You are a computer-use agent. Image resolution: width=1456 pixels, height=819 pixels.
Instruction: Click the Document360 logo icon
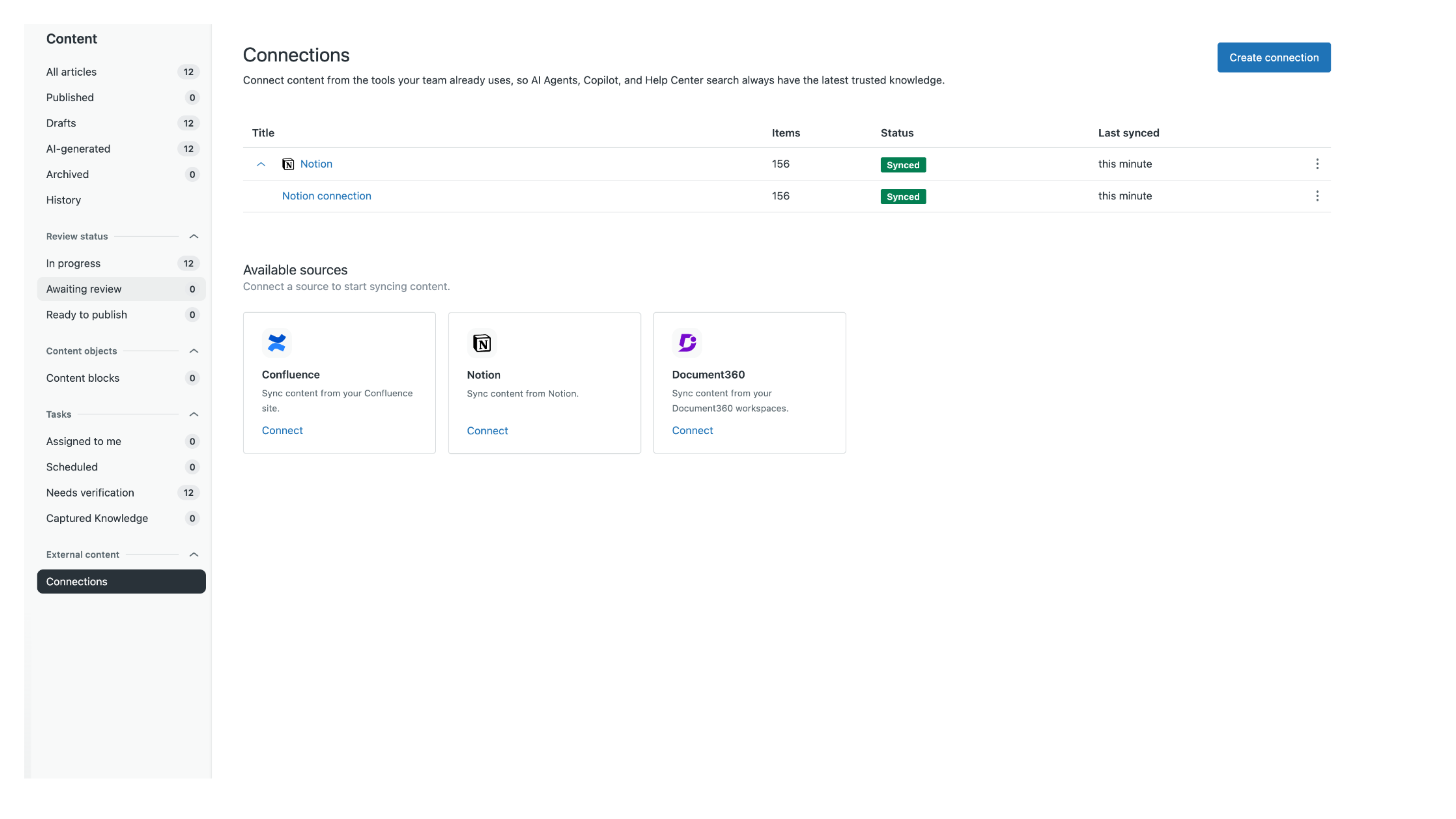coord(687,342)
